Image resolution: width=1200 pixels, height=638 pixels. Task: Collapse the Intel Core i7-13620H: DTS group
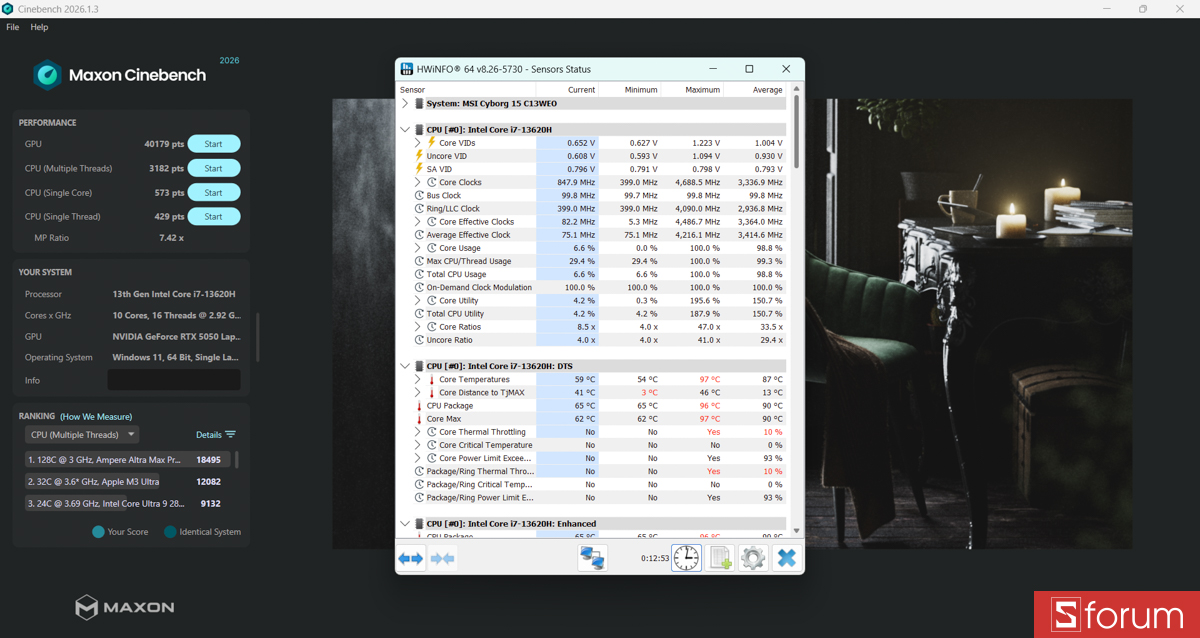[x=405, y=366]
